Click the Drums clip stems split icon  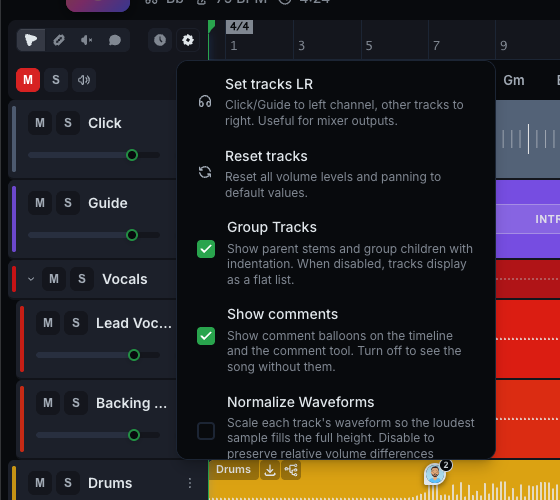[x=291, y=470]
